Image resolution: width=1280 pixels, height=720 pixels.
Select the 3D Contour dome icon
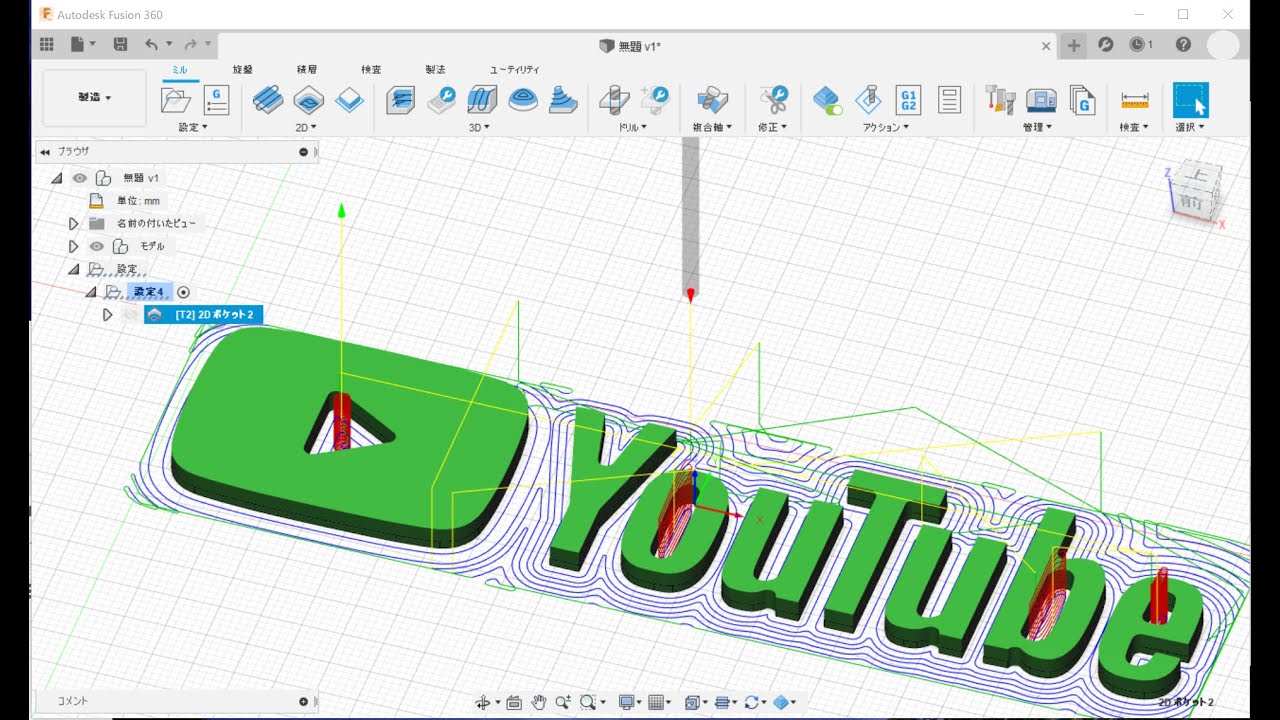coord(523,100)
